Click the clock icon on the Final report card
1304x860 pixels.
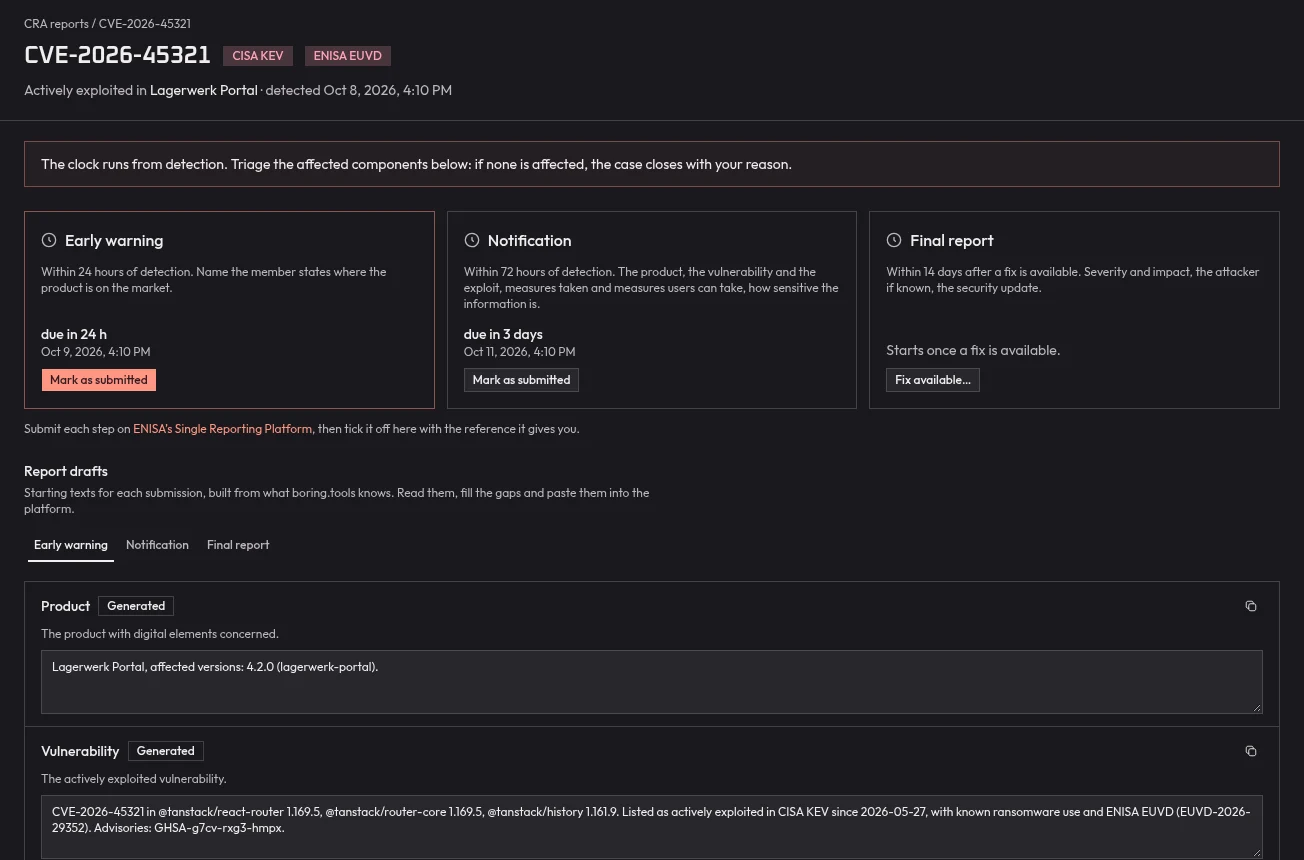click(894, 240)
